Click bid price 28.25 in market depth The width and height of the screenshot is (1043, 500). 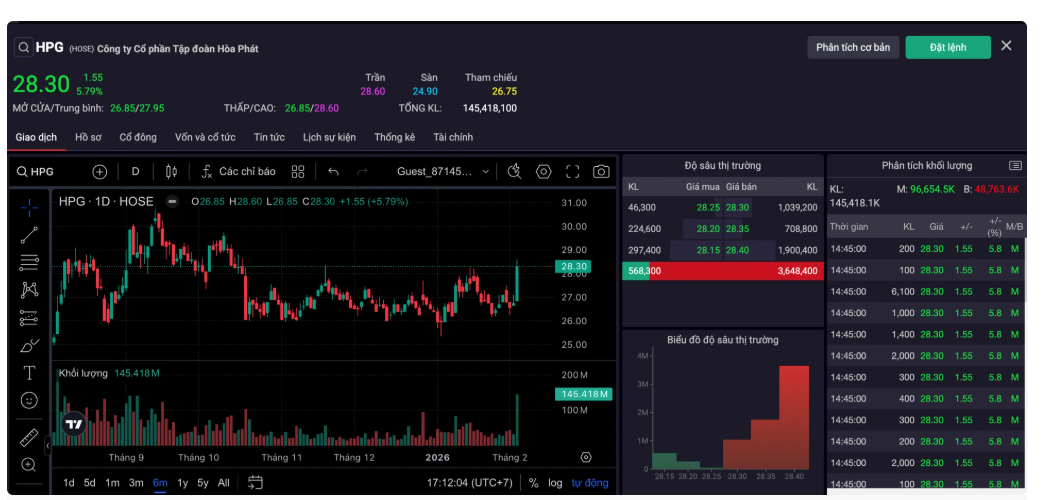point(708,207)
